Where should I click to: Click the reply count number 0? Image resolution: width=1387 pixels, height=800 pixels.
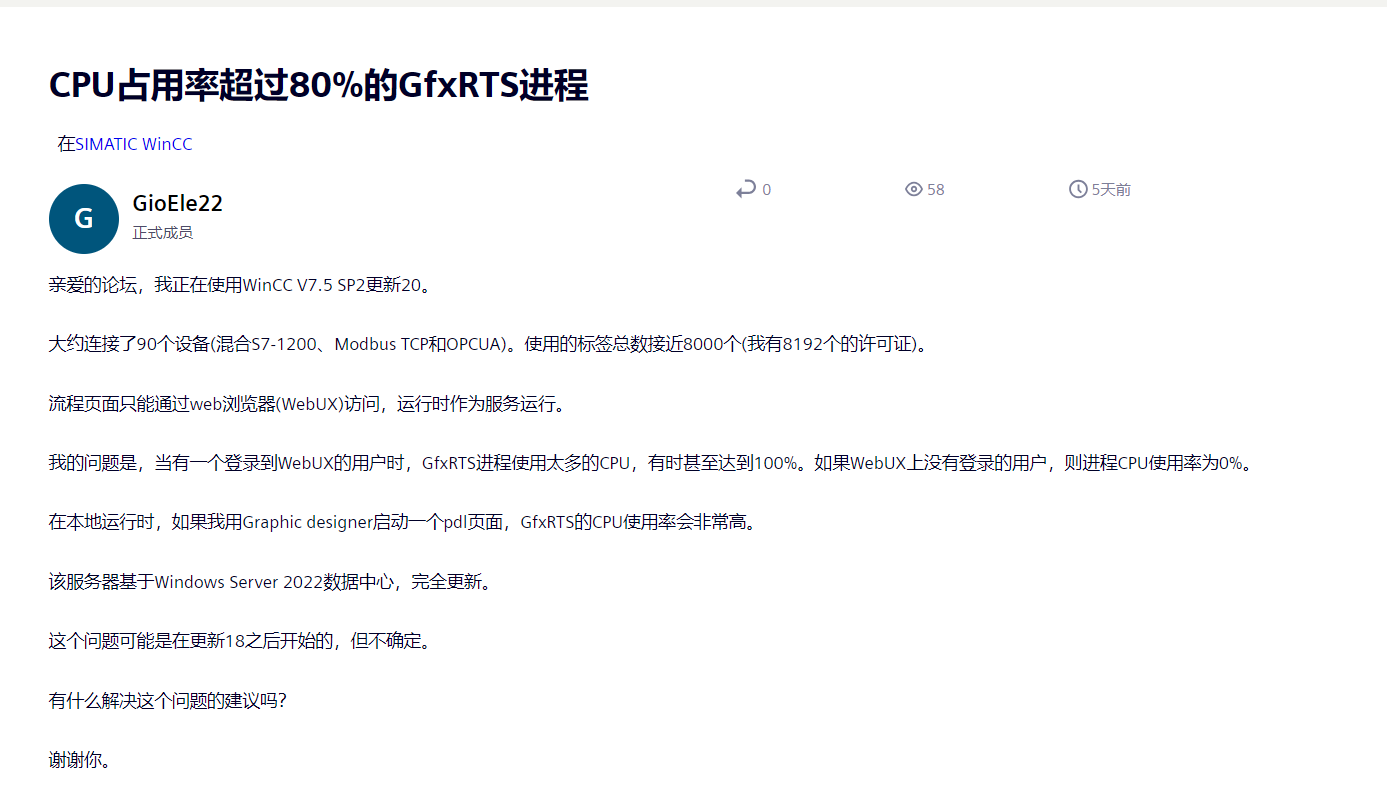(x=766, y=190)
